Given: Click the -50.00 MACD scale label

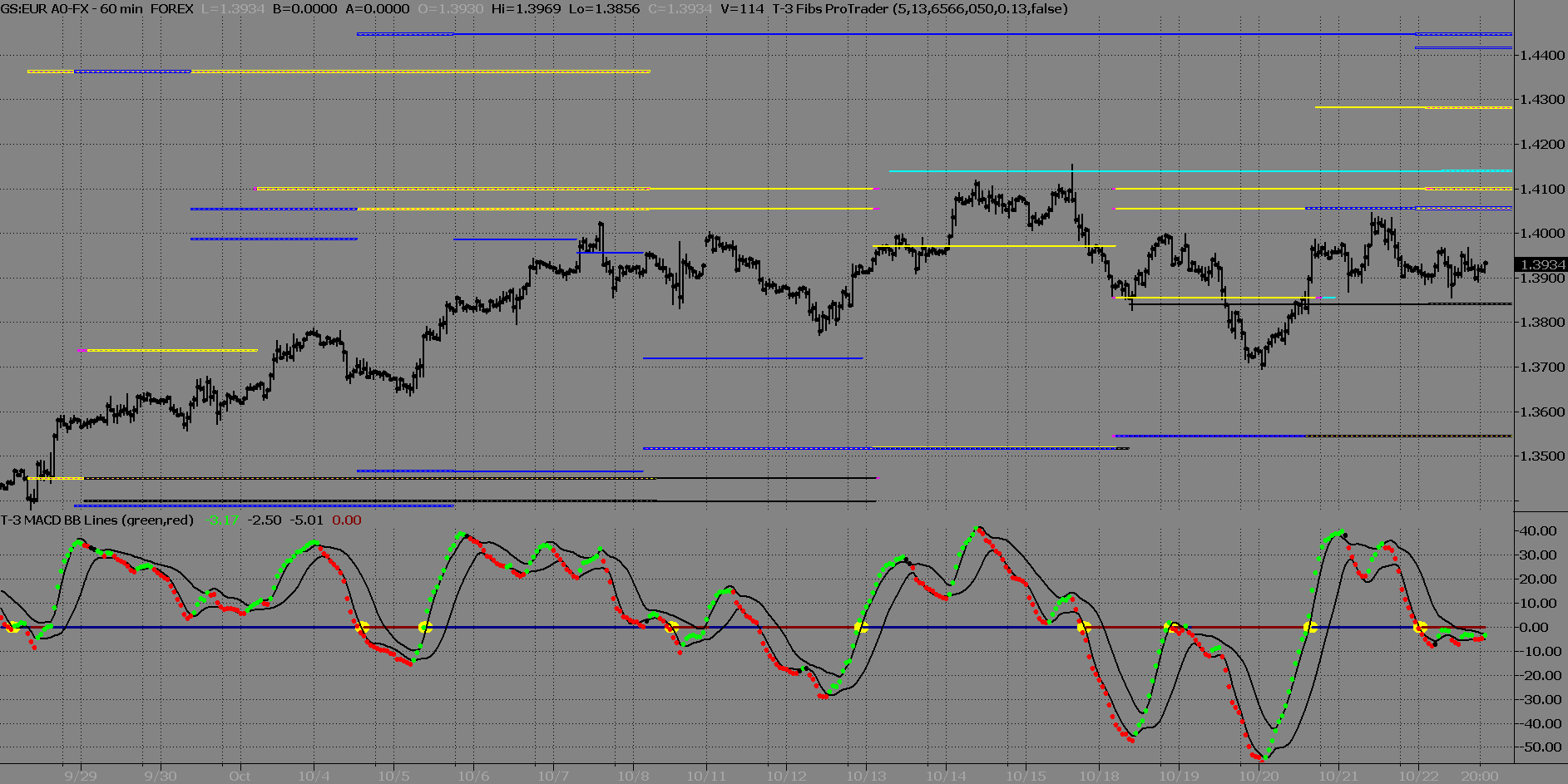Looking at the screenshot, I should [x=1539, y=747].
